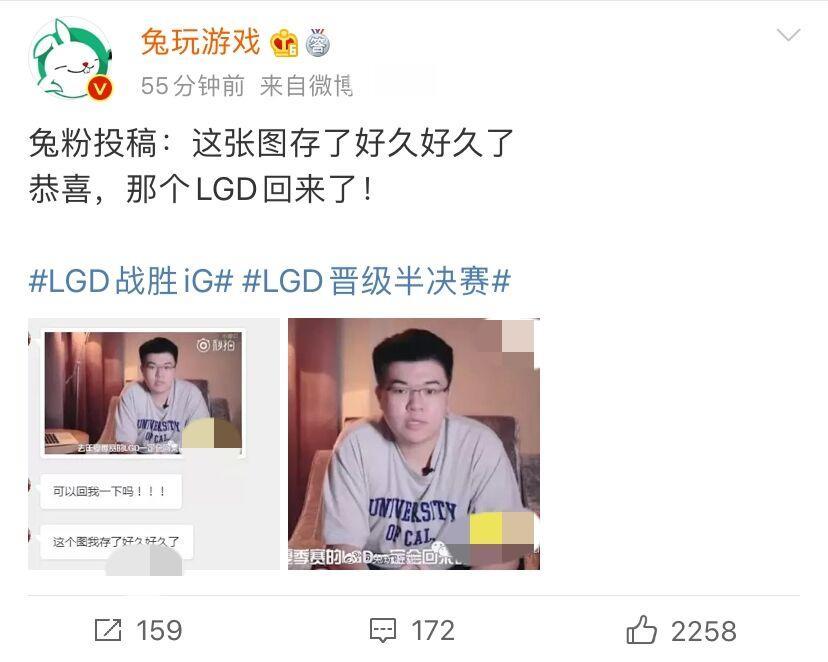Like the post with thumbs-up icon
This screenshot has height=662, width=828.
click(642, 629)
